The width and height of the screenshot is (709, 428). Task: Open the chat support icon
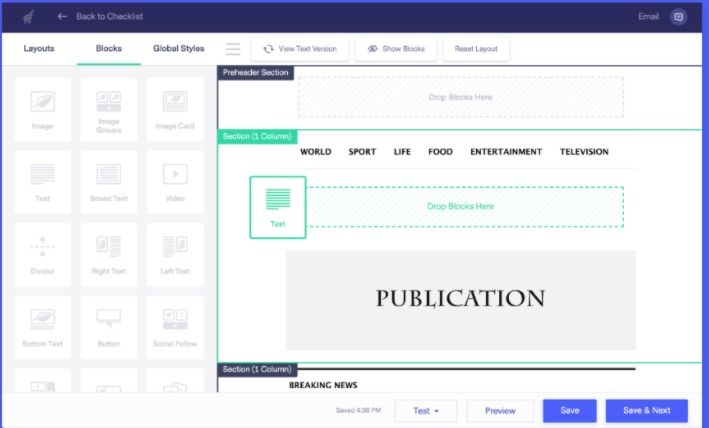click(x=678, y=17)
